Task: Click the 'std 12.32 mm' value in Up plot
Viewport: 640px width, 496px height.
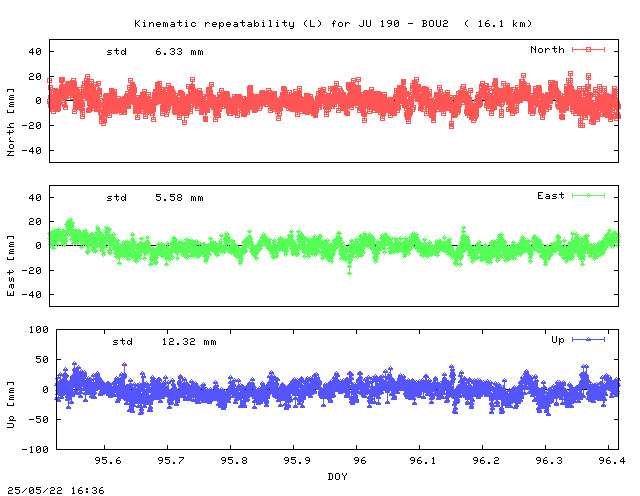Action: pyautogui.click(x=164, y=342)
